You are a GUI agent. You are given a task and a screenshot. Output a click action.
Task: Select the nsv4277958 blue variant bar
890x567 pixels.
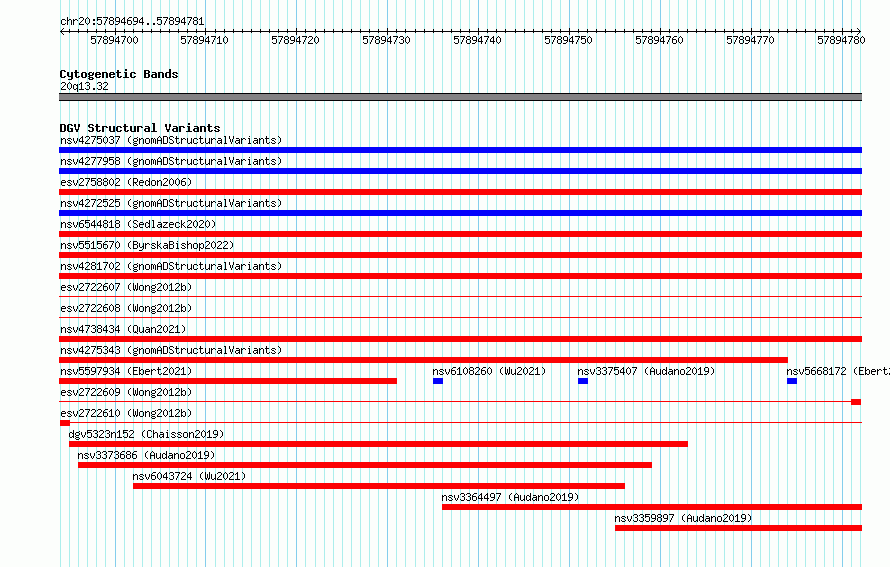coord(460,171)
